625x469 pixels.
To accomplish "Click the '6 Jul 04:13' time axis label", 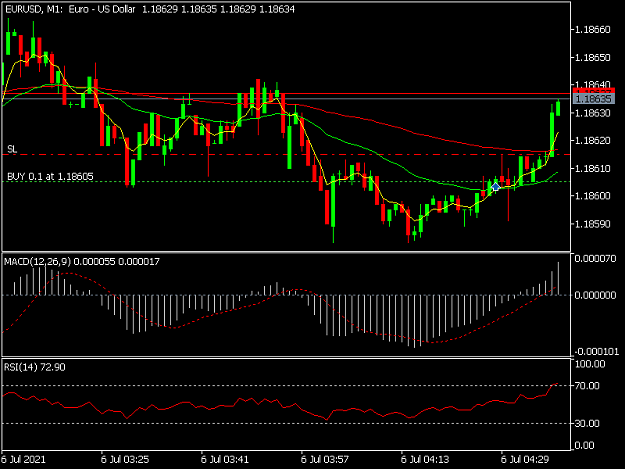I will pos(425,459).
